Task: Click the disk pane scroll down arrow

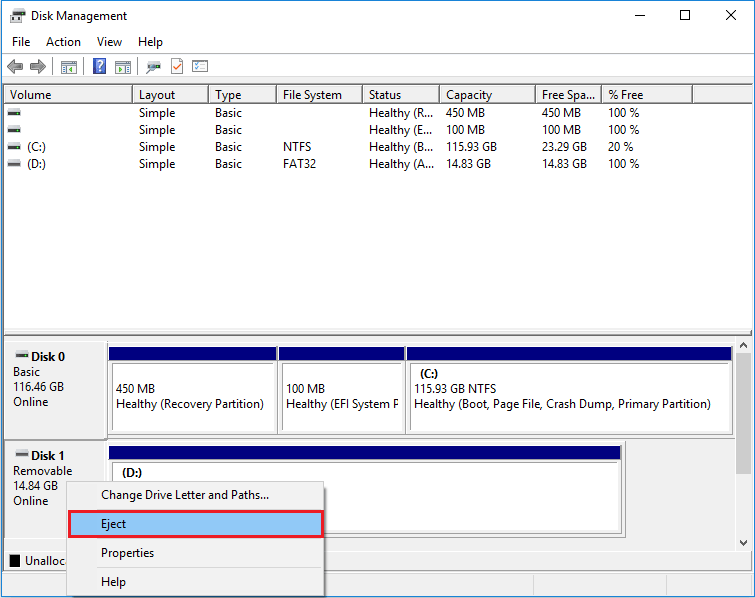Action: 743,543
